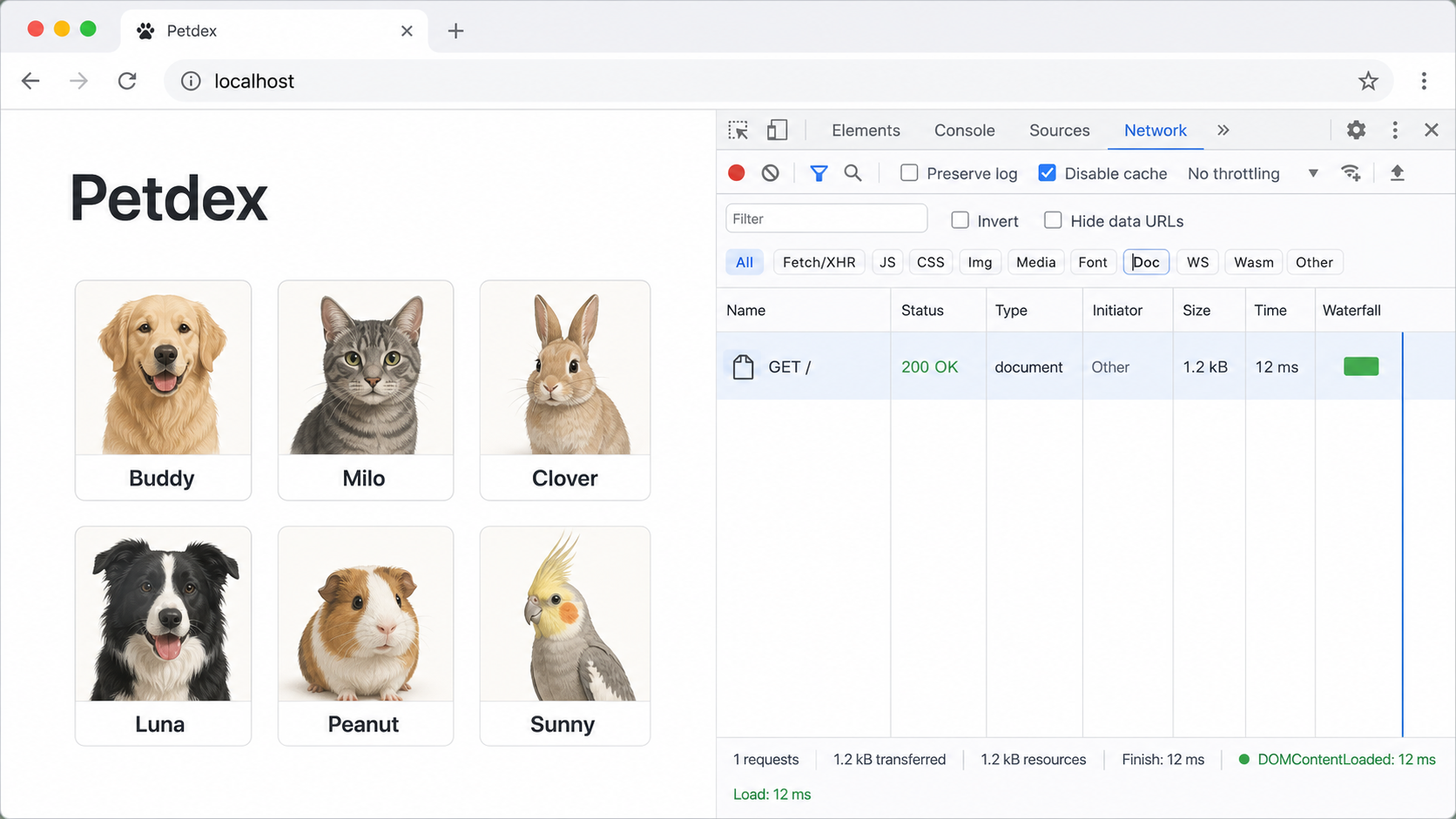This screenshot has height=819, width=1456.
Task: Switch to the Sources tab
Action: point(1059,131)
